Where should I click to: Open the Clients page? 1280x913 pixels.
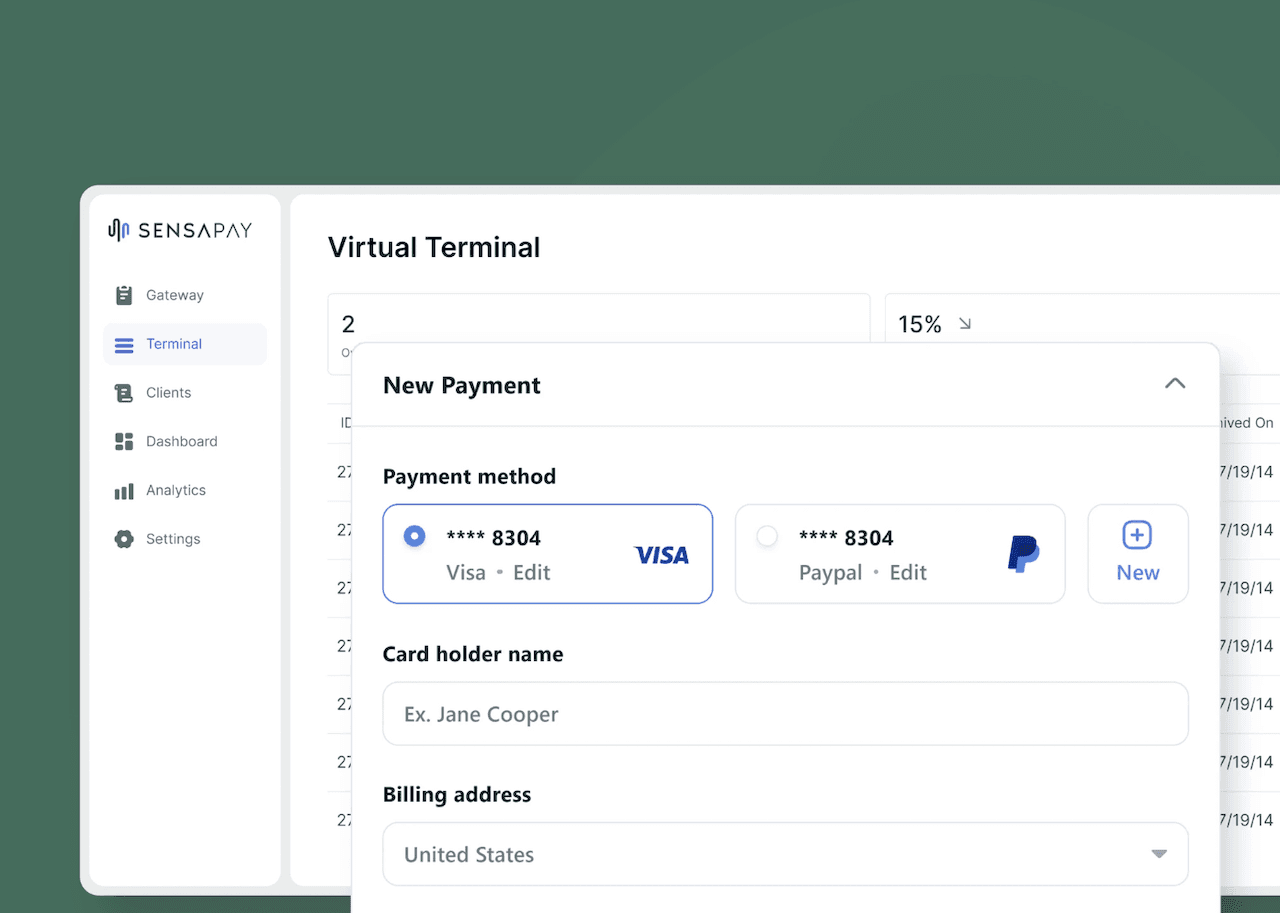[x=166, y=392]
